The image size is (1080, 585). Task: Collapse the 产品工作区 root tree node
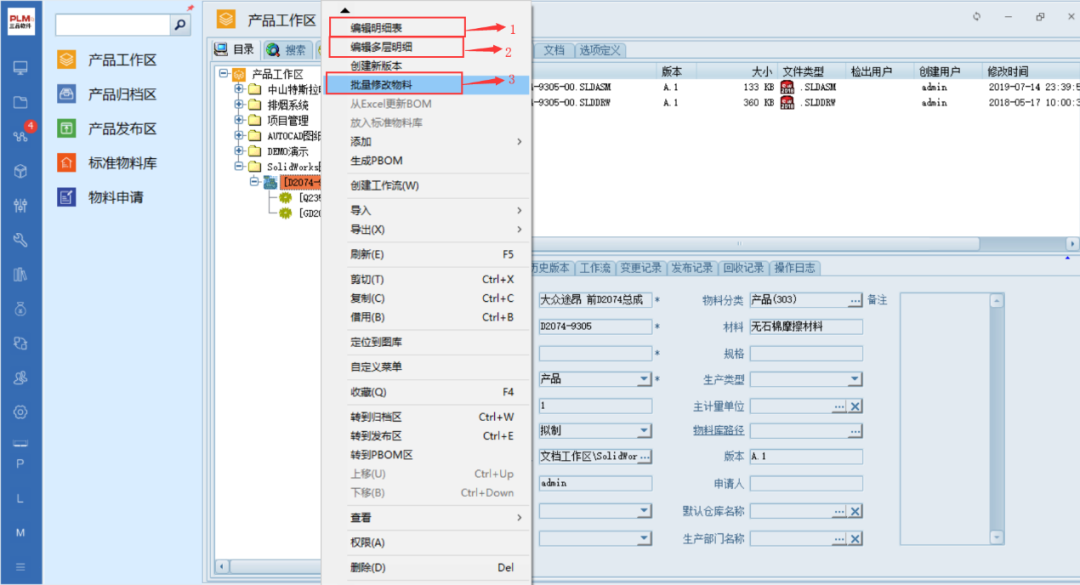[224, 74]
